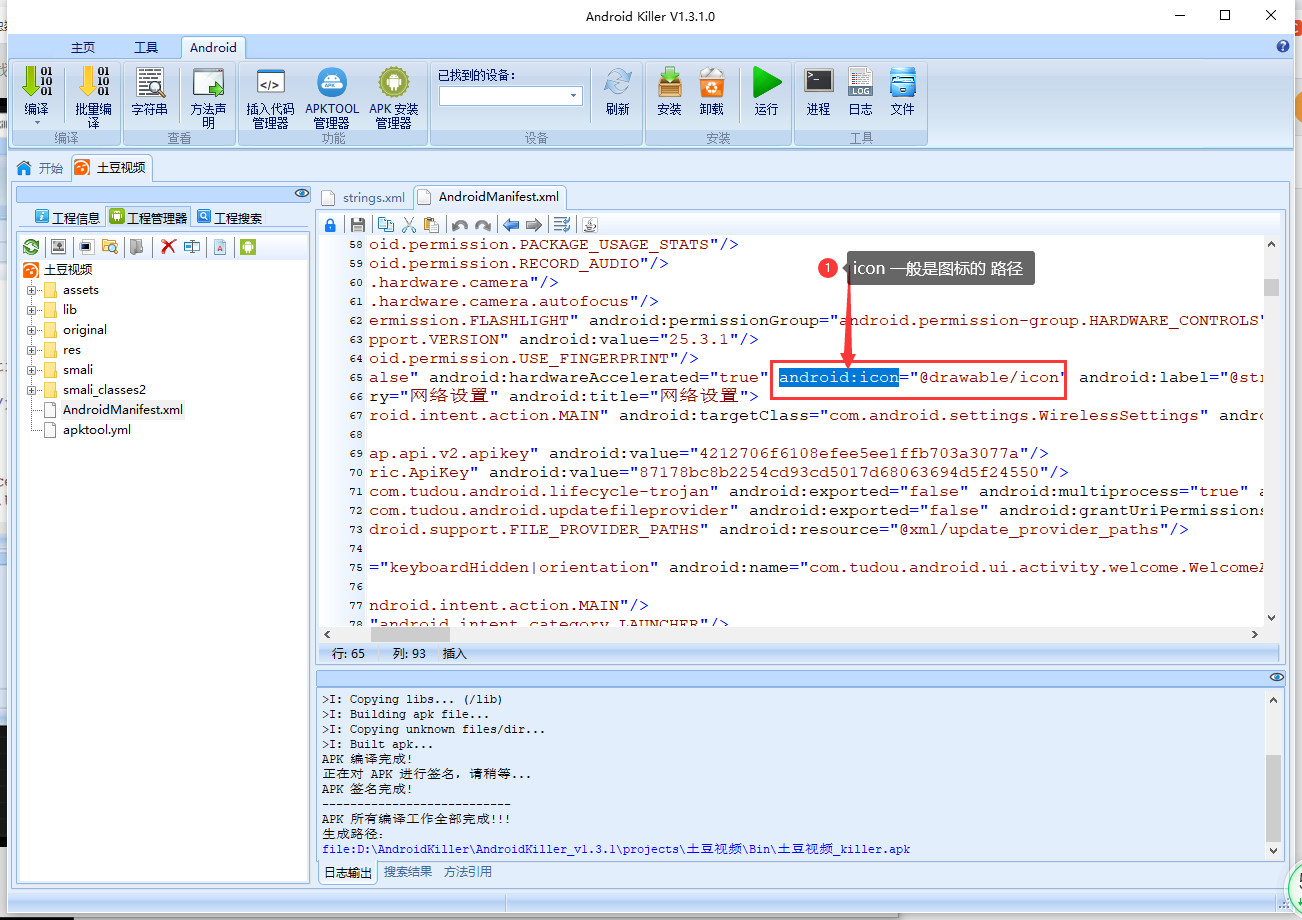Open the APKTOOL 管理器
This screenshot has height=920, width=1302.
tap(332, 96)
